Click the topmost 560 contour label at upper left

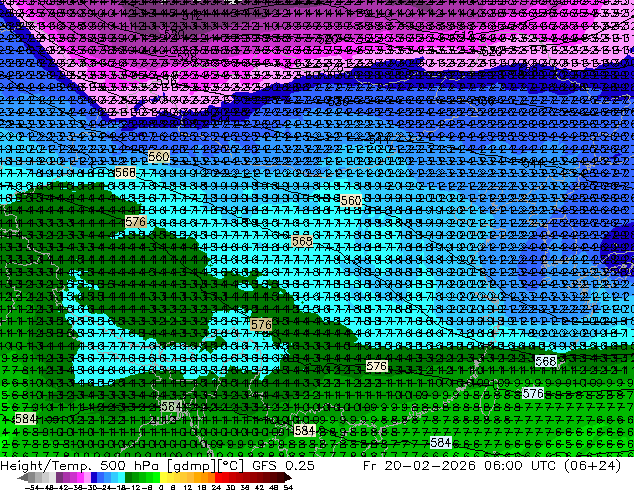[x=158, y=156]
